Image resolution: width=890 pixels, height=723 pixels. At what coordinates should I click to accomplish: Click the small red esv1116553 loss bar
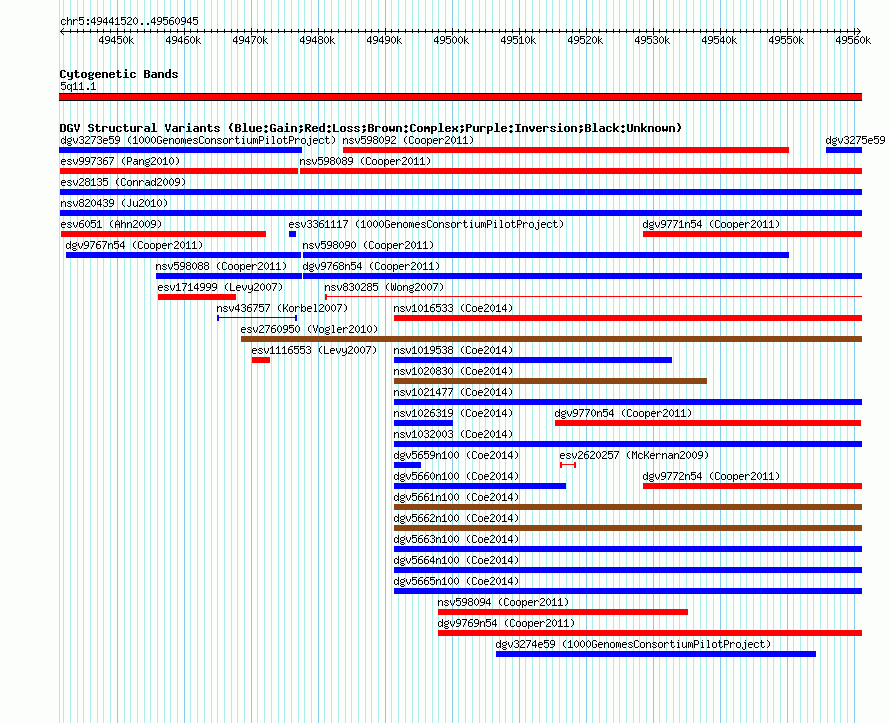261,360
